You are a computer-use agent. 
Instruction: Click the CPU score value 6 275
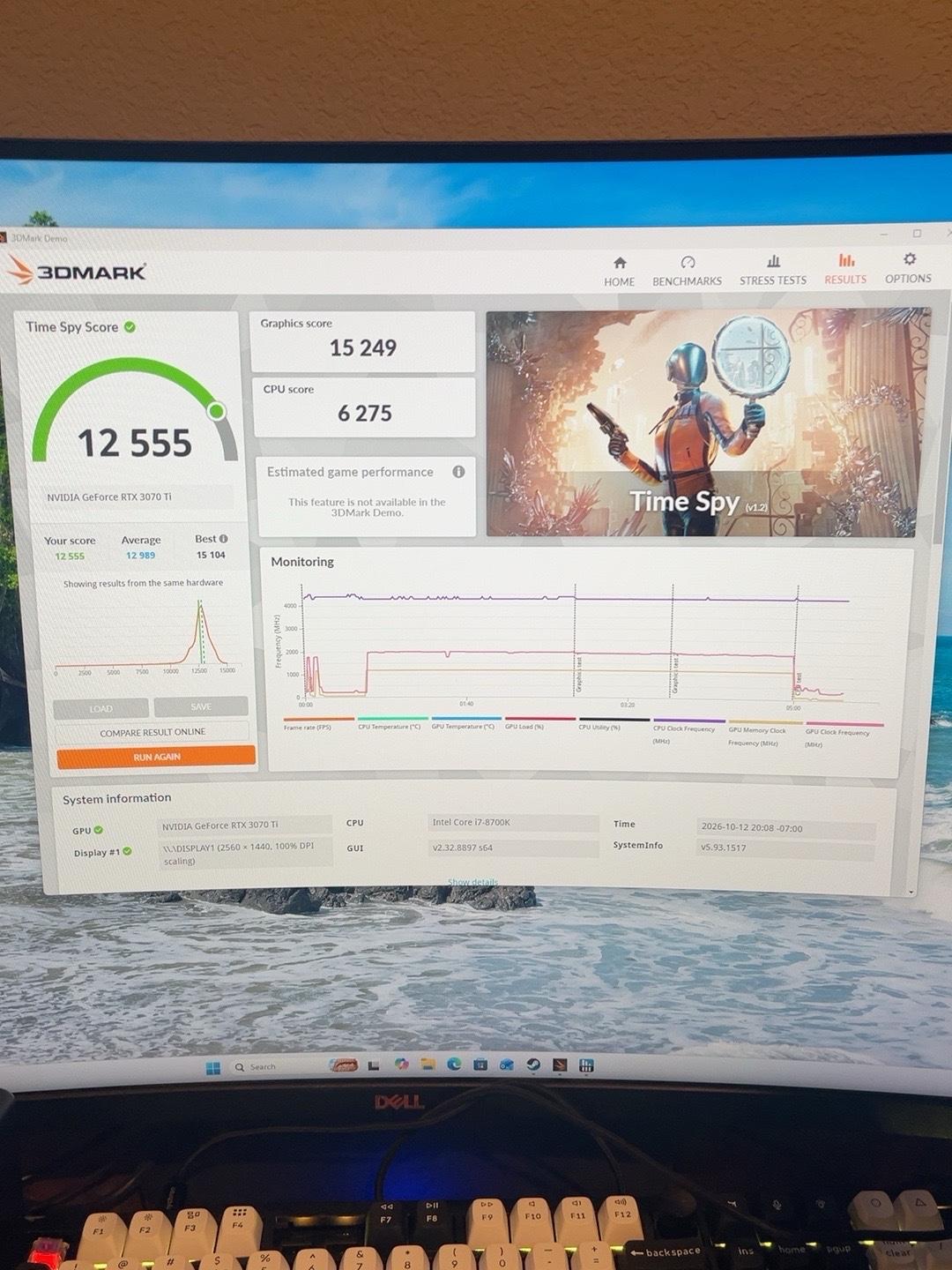[x=365, y=413]
